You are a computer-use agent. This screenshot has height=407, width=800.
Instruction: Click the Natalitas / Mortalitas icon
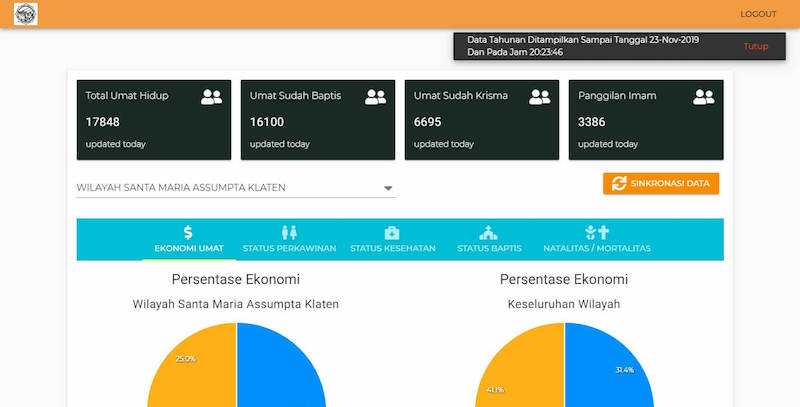coord(597,232)
